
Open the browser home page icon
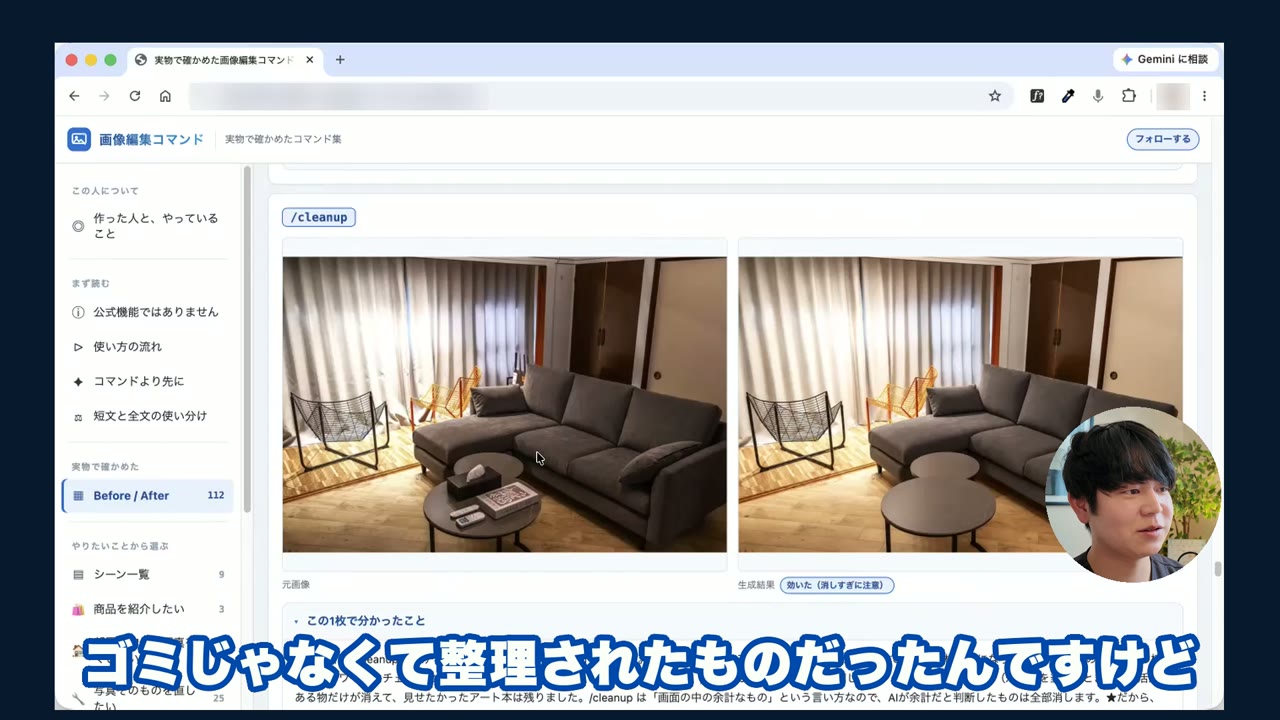click(165, 96)
